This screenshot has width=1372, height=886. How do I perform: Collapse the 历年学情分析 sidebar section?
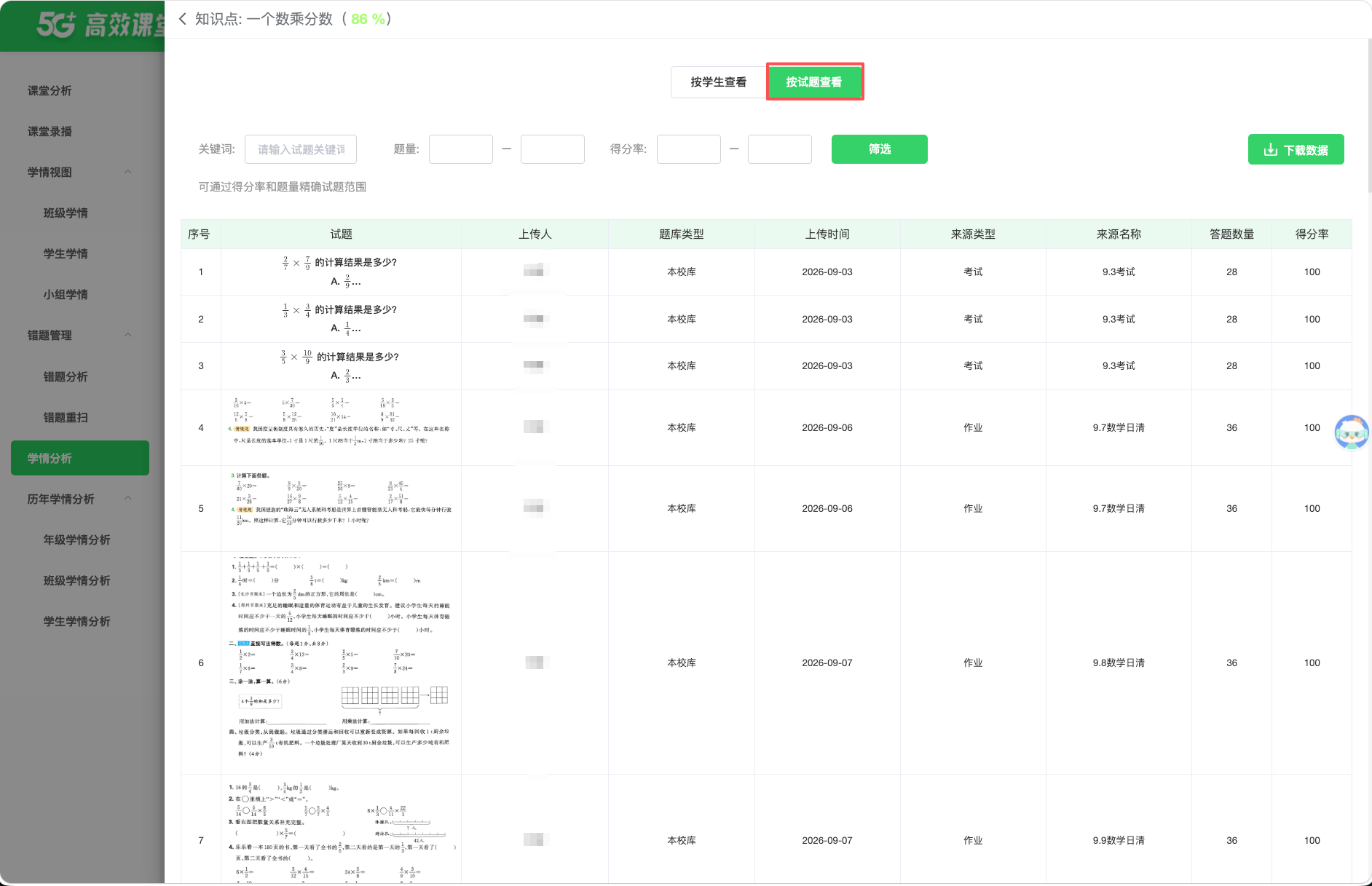click(x=128, y=499)
